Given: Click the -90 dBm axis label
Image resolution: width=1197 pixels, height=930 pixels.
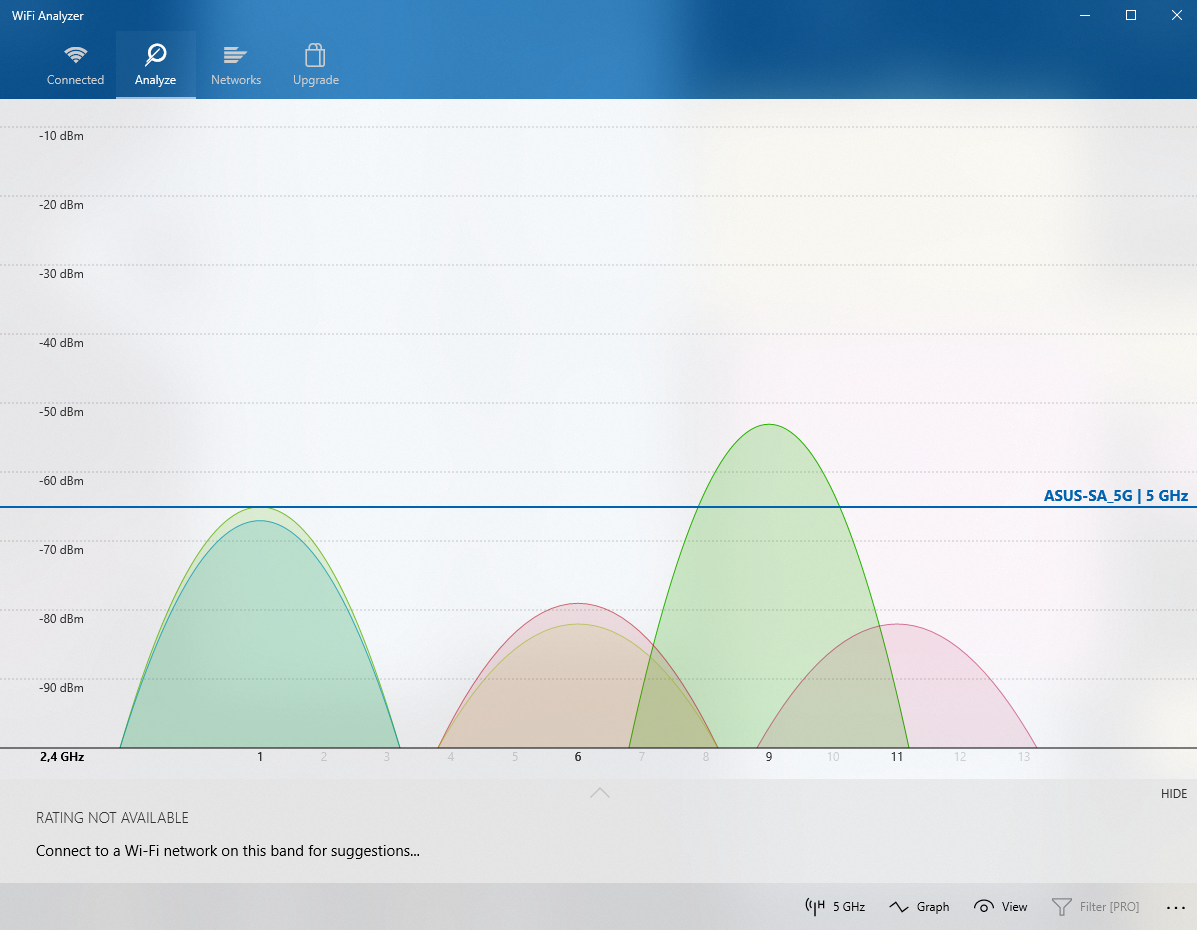Looking at the screenshot, I should [x=61, y=688].
